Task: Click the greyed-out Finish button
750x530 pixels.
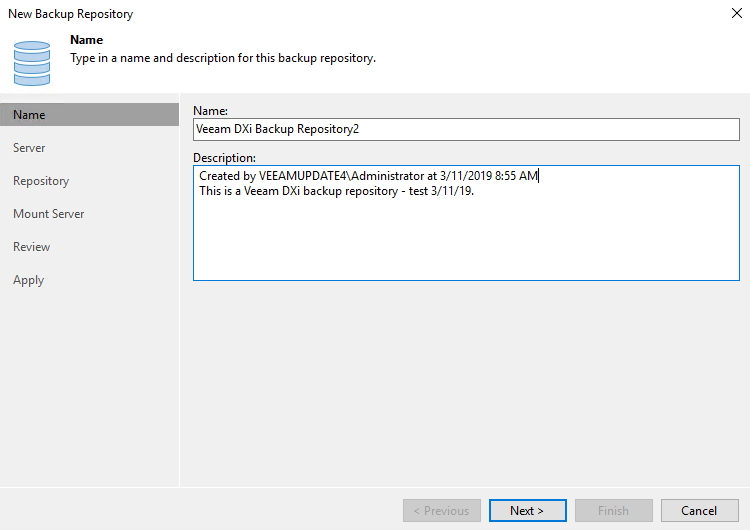Action: [614, 510]
